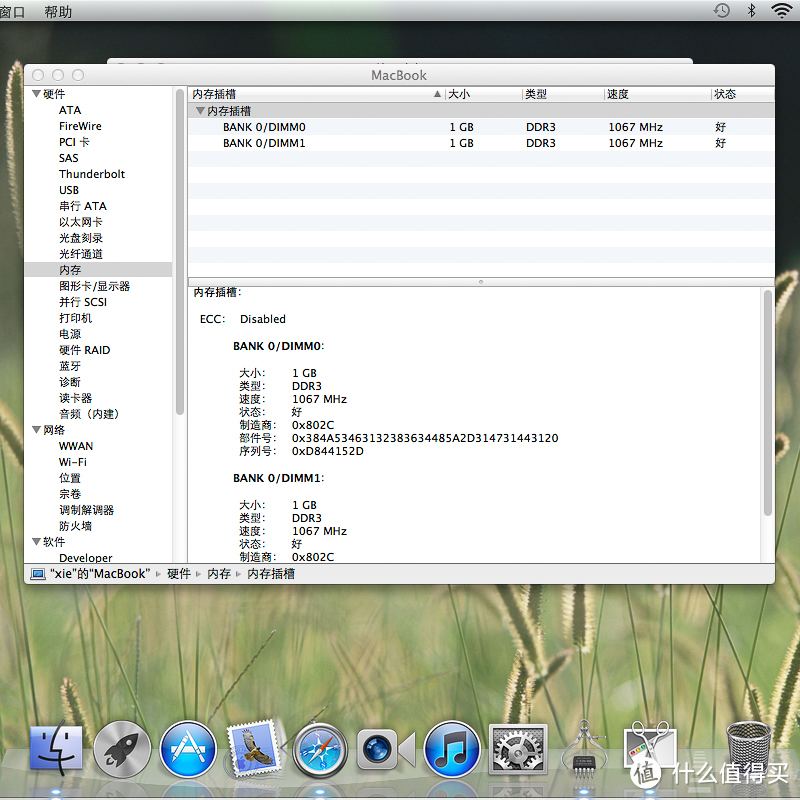Click 硬件 in the breadcrumb path bar
Screen dimensions: 800x800
point(178,573)
